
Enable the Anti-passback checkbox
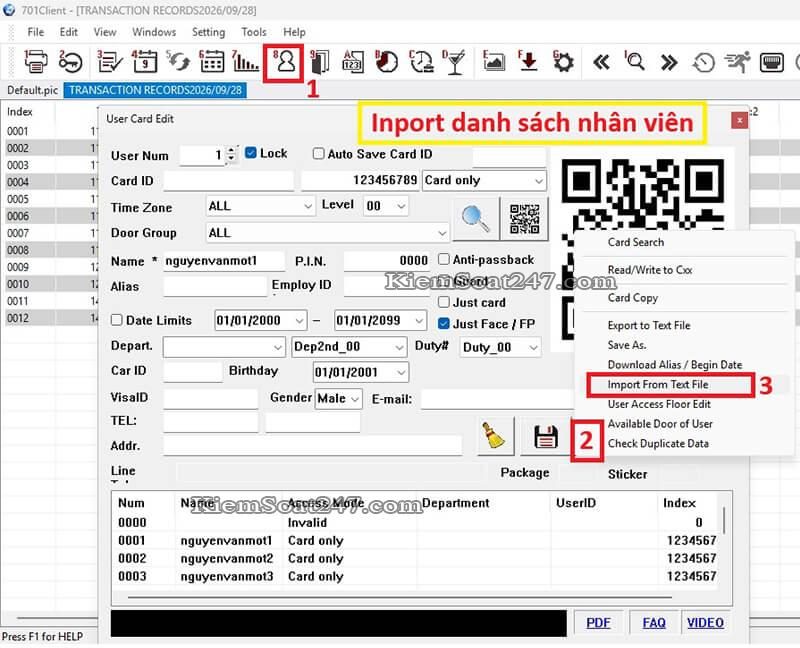444,259
